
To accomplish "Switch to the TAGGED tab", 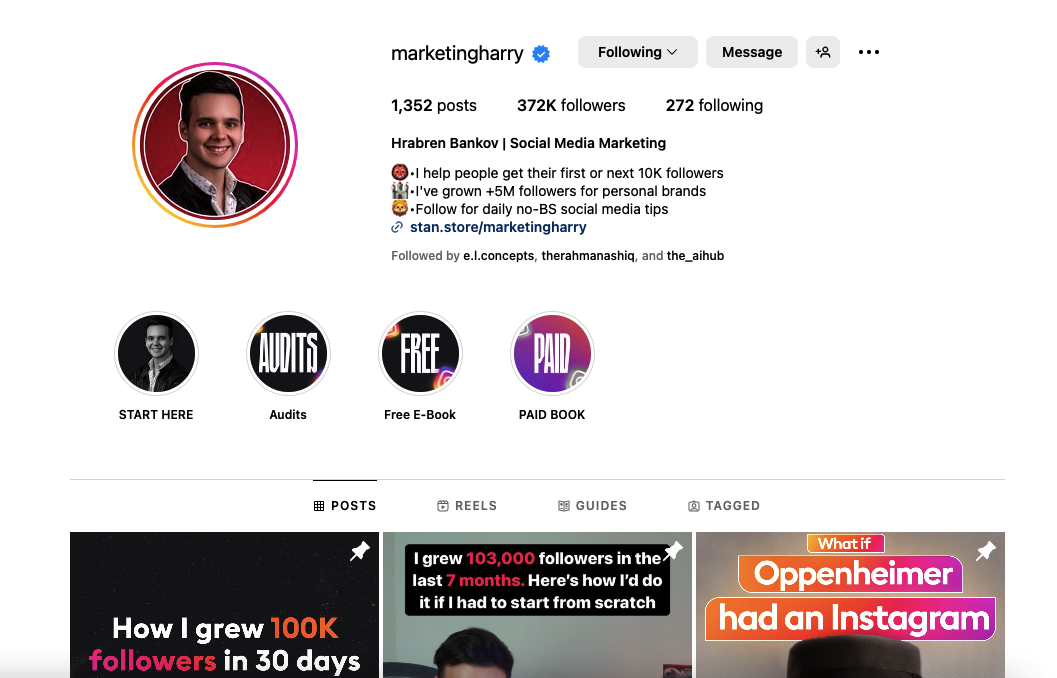I will point(723,505).
